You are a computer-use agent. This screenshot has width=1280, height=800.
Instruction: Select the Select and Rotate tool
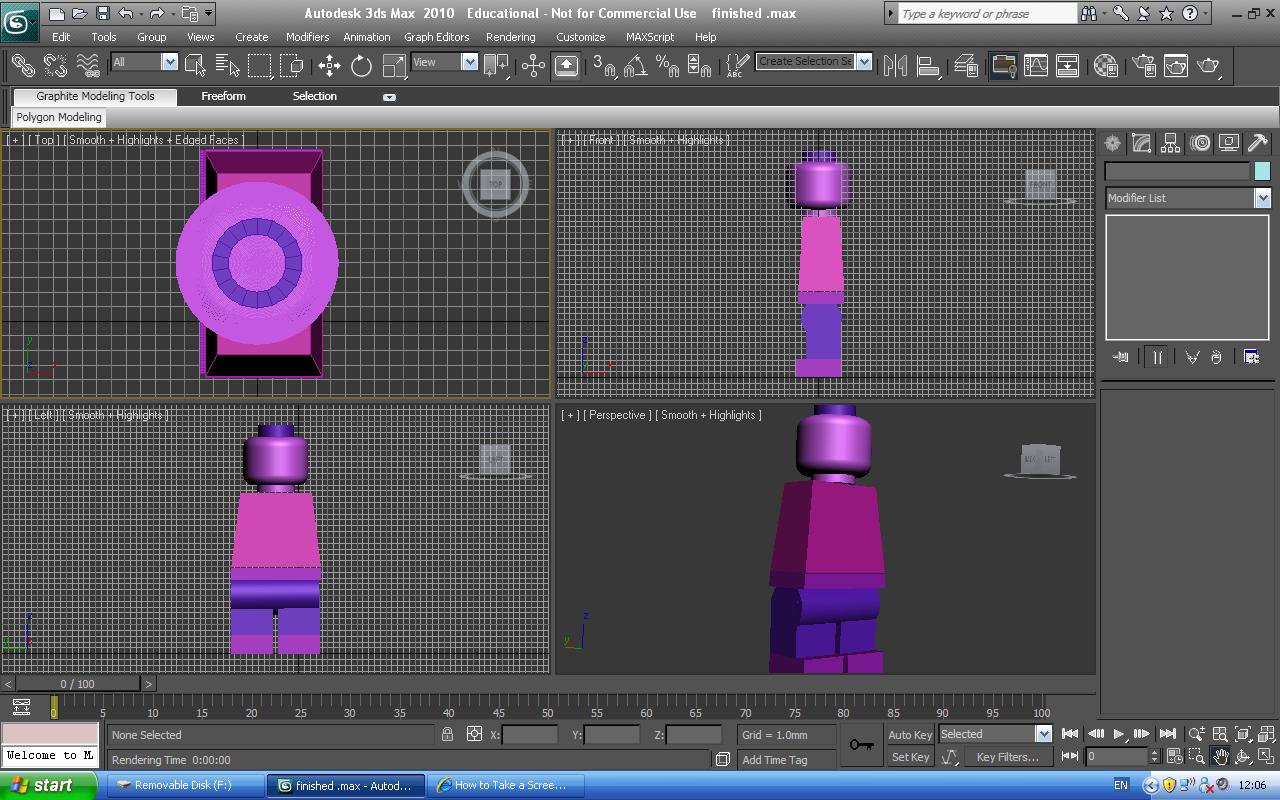pyautogui.click(x=361, y=66)
